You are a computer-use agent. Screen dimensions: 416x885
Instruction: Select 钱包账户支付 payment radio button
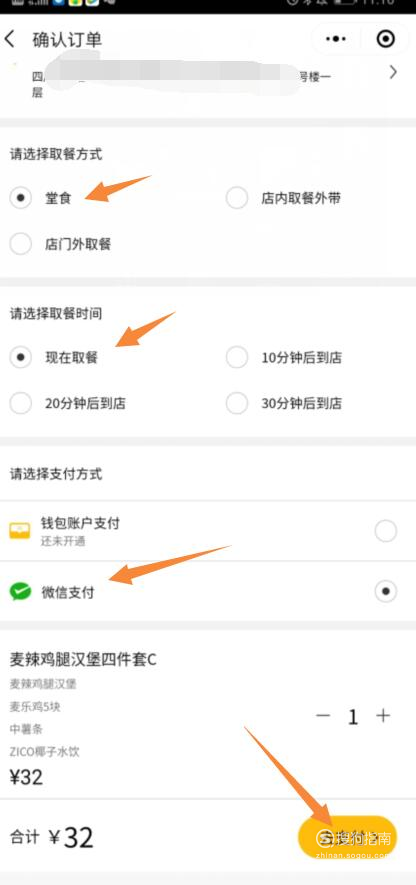(x=386, y=531)
